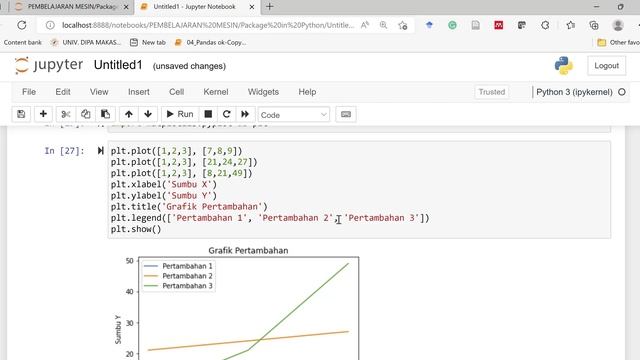Open the 04_Pandas ok-Copy bookmark

click(x=210, y=42)
